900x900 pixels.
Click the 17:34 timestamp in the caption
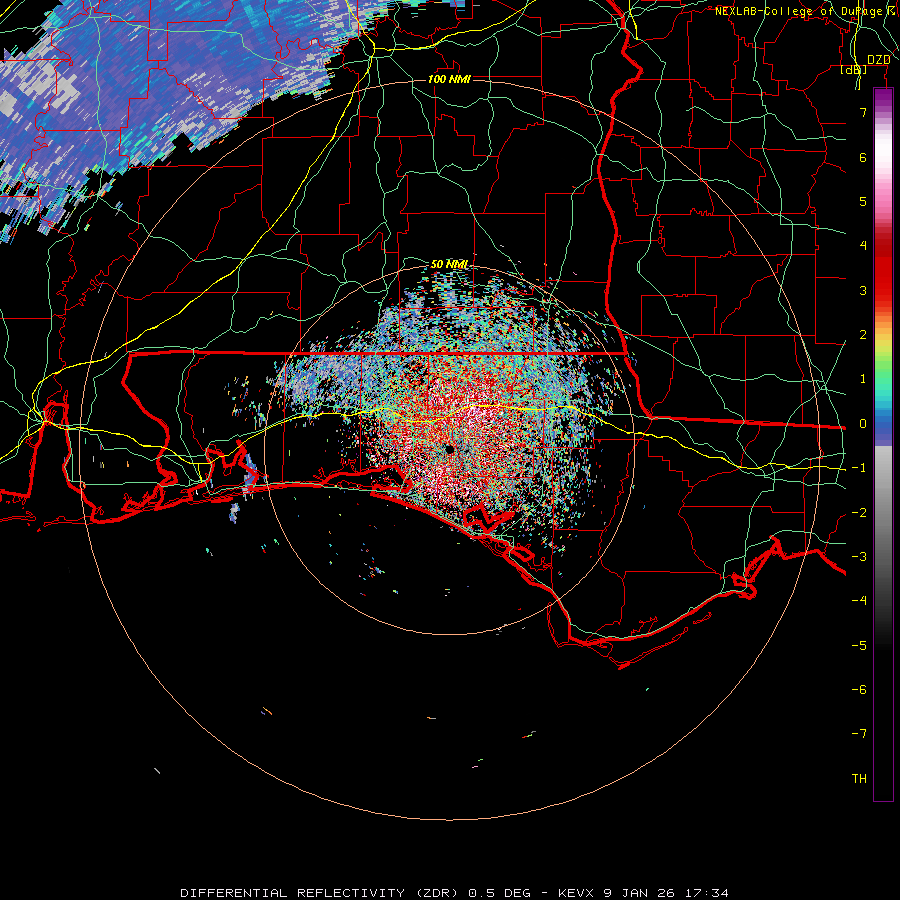pos(707,893)
